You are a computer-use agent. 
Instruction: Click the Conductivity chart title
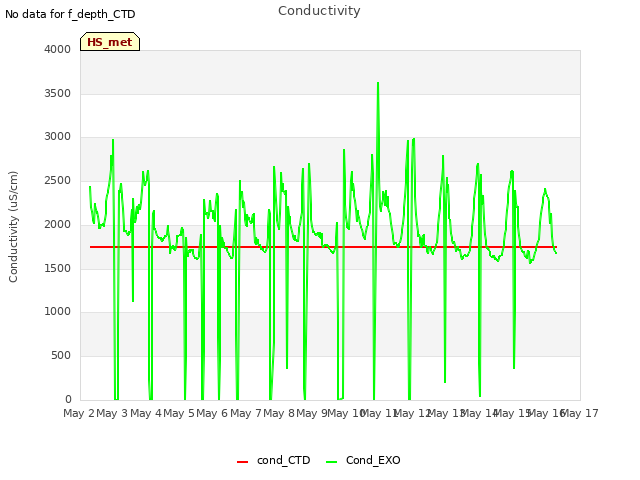click(x=319, y=11)
